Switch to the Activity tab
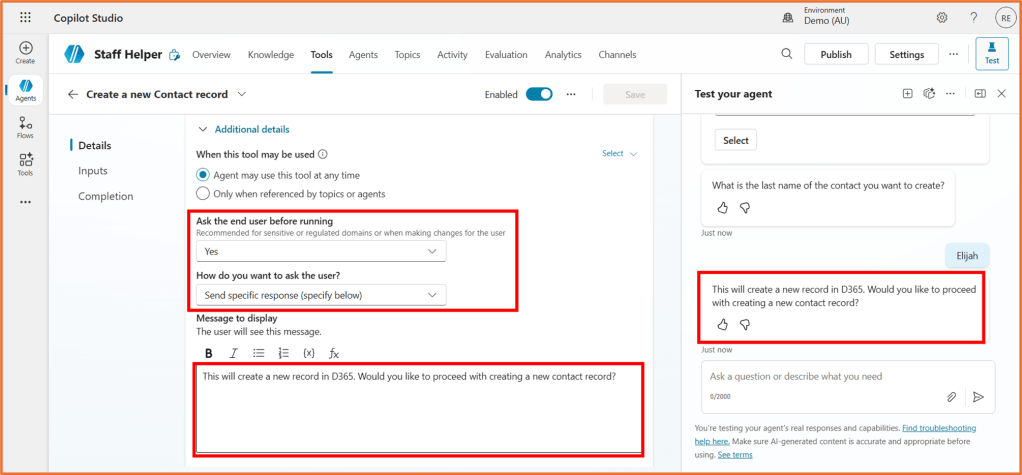Screen dimensions: 1022x475 coord(452,55)
